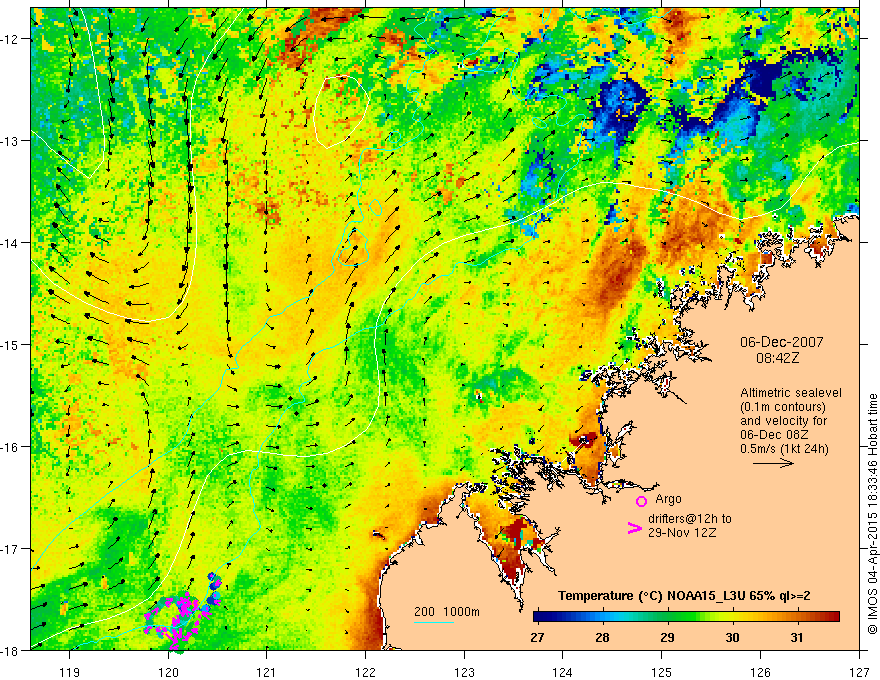Click the temperature color bar
The image size is (880, 680).
pos(686,617)
